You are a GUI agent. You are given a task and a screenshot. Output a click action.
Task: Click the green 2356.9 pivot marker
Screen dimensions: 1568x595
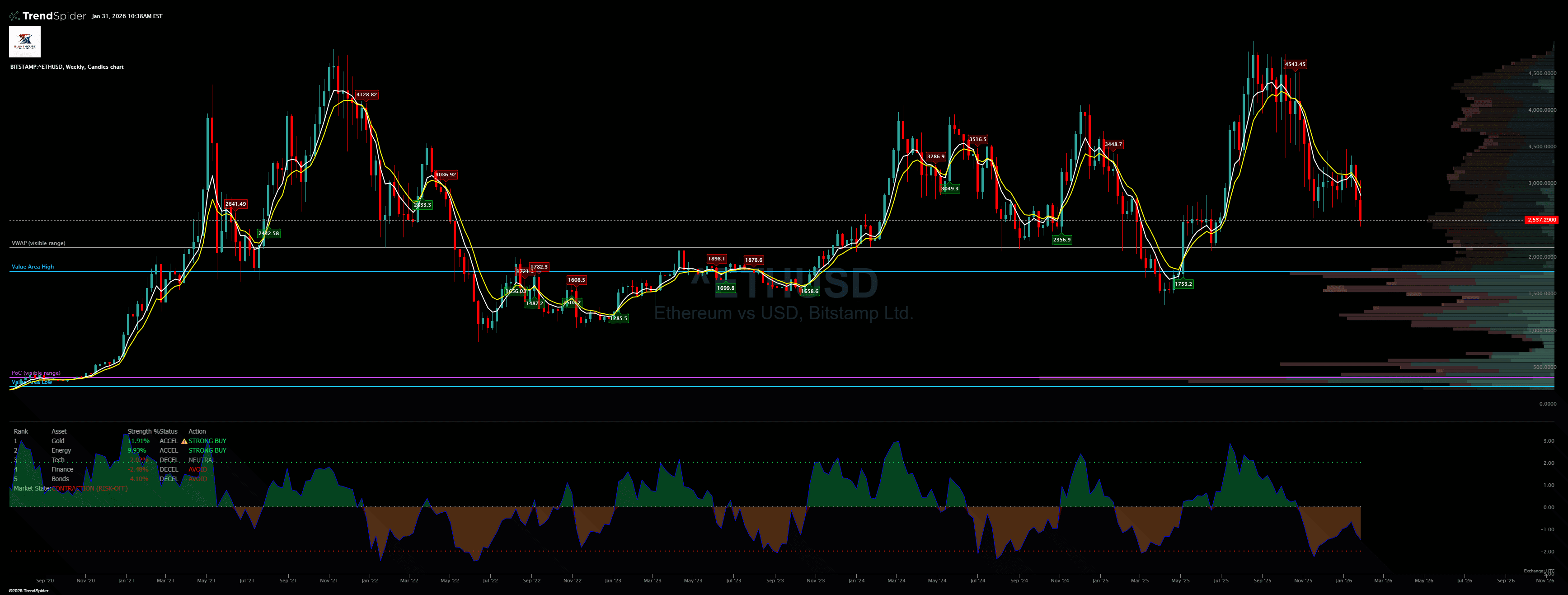(1061, 239)
